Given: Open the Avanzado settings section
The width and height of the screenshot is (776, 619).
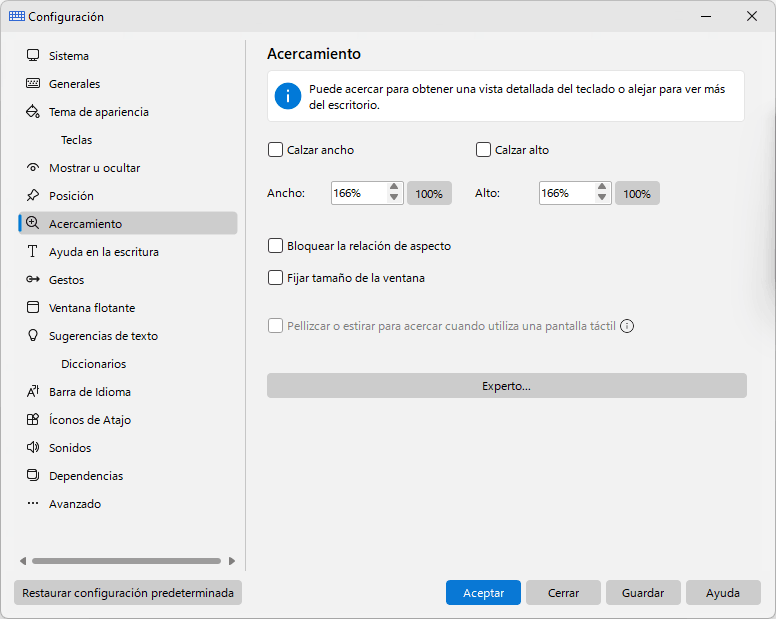Looking at the screenshot, I should (75, 504).
